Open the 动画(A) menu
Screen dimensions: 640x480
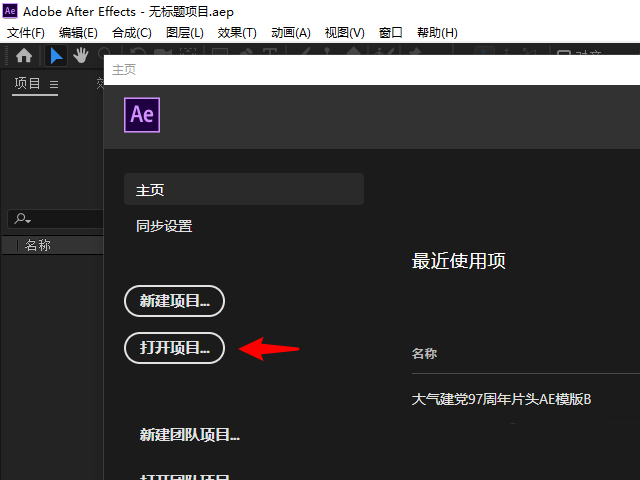click(291, 33)
